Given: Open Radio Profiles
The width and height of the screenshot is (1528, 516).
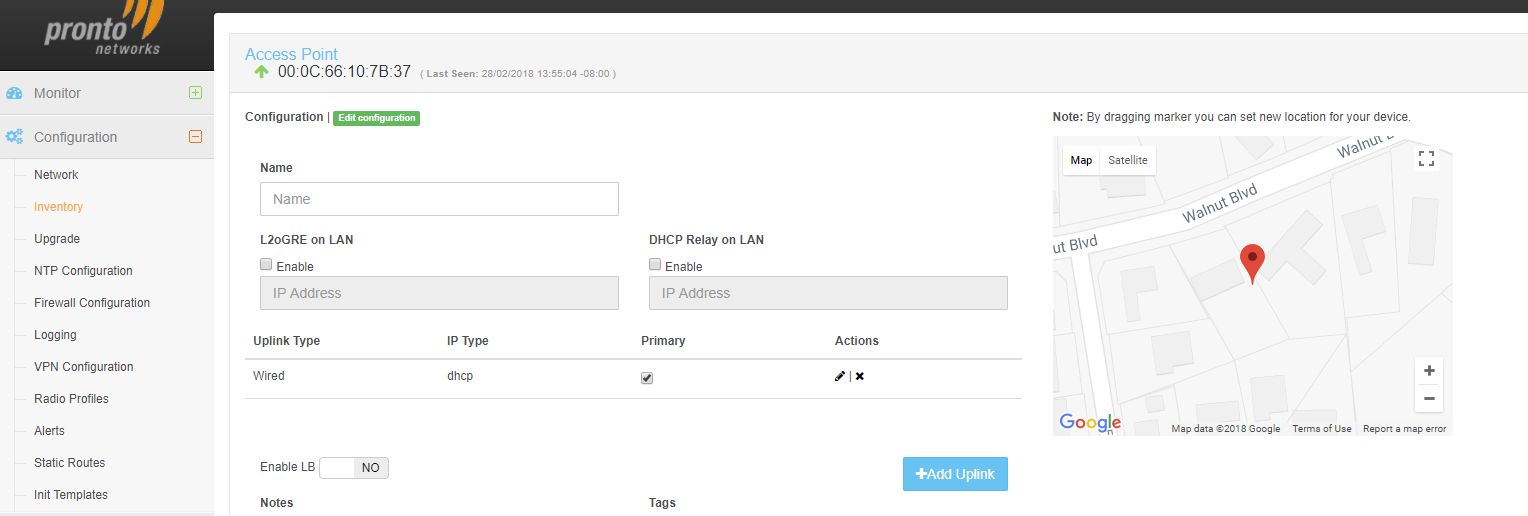Looking at the screenshot, I should (x=71, y=399).
